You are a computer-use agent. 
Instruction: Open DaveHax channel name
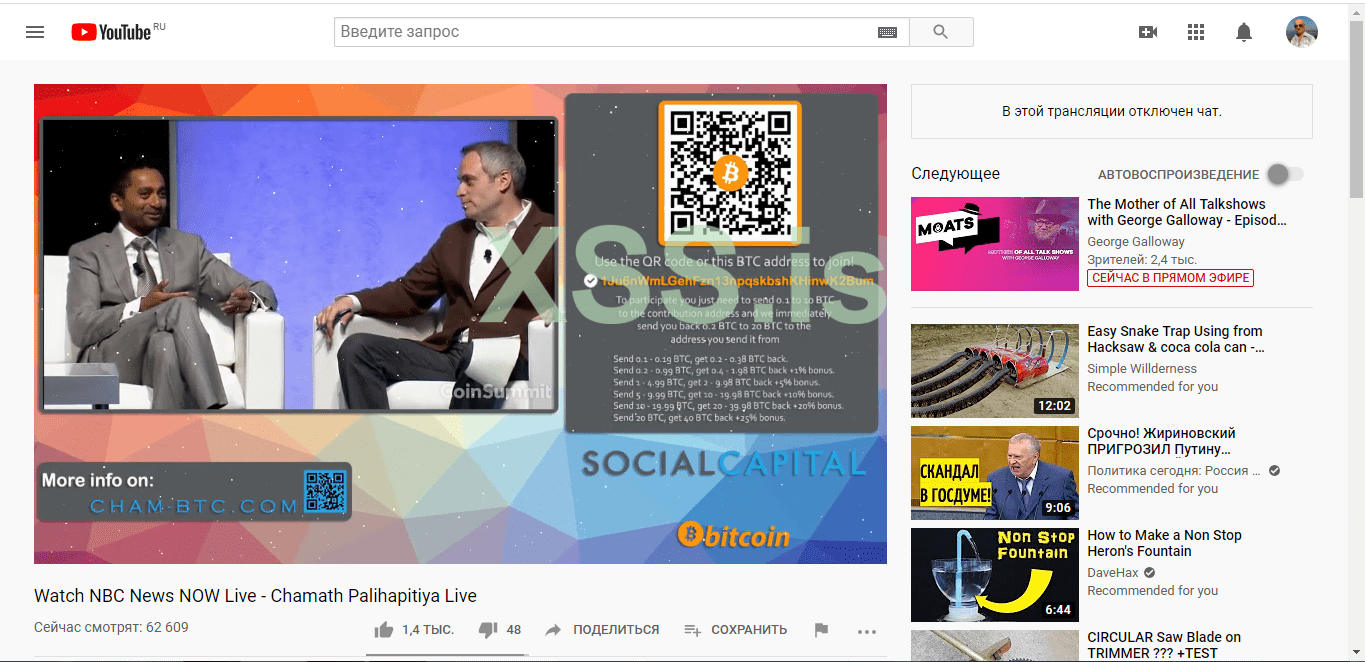(1114, 573)
